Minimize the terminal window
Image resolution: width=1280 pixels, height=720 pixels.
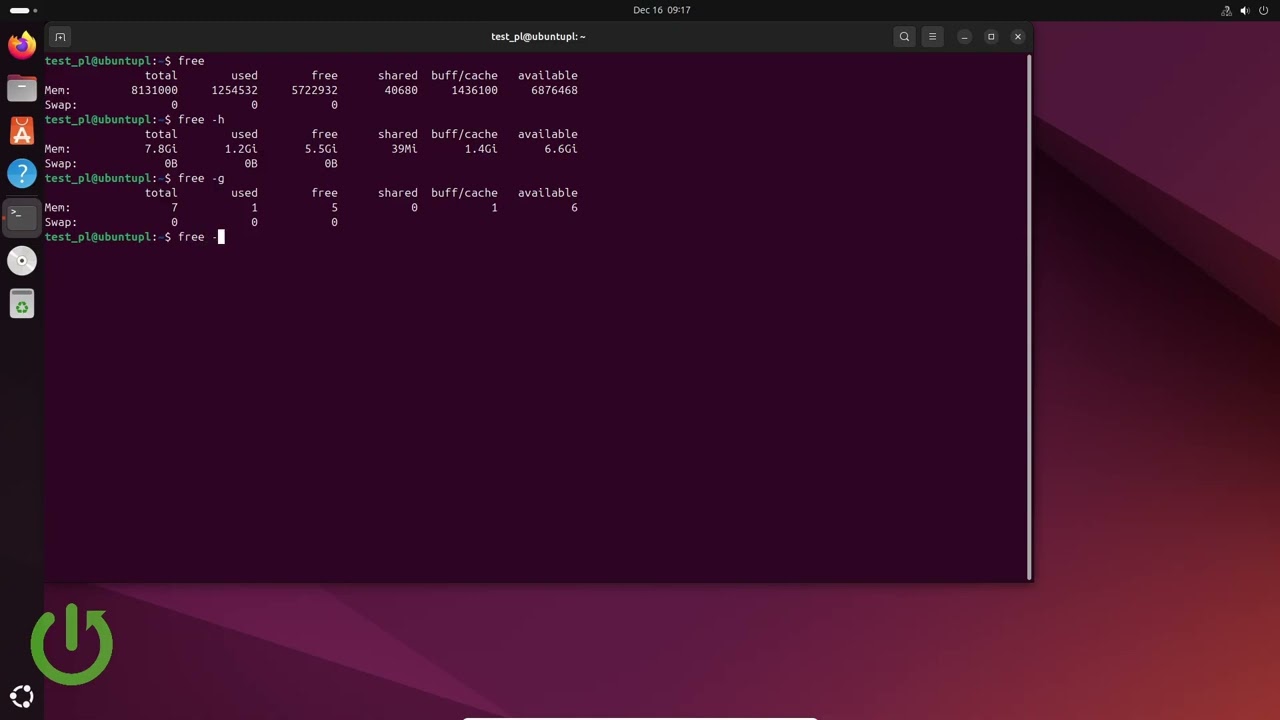point(964,37)
